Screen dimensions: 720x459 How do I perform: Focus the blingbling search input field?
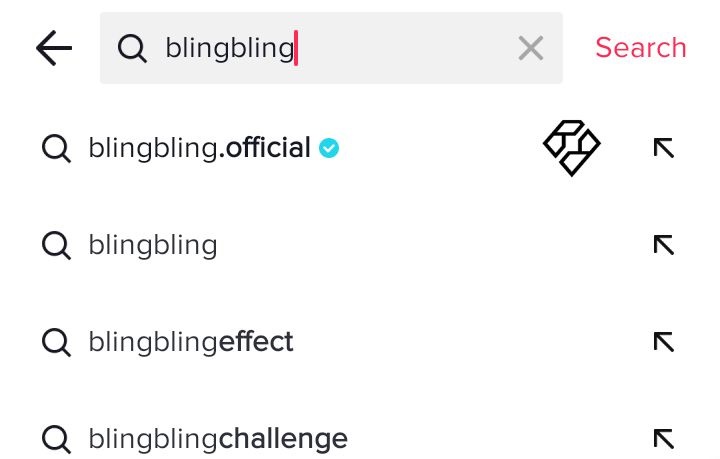pos(331,48)
